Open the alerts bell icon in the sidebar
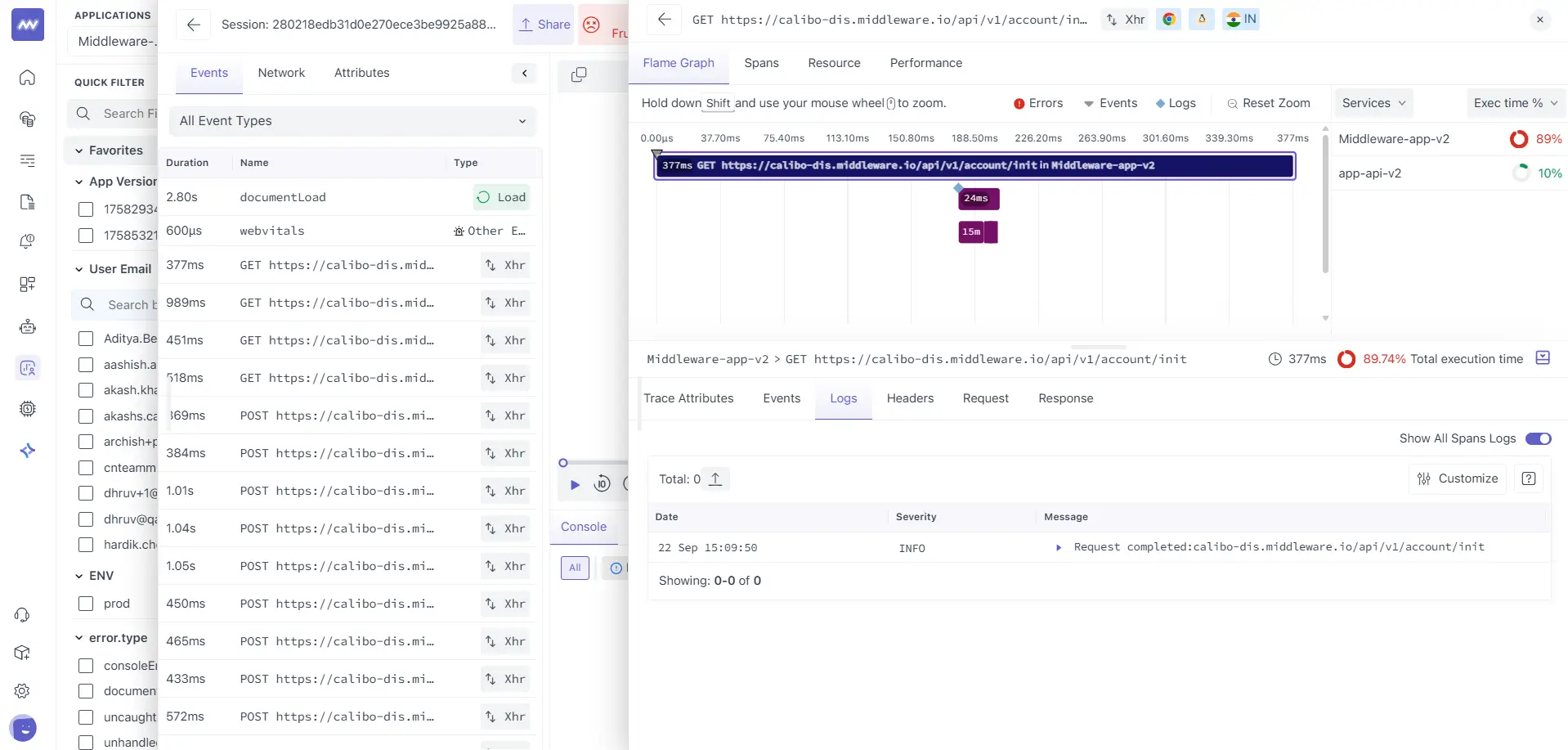This screenshot has height=750, width=1568. click(x=27, y=241)
